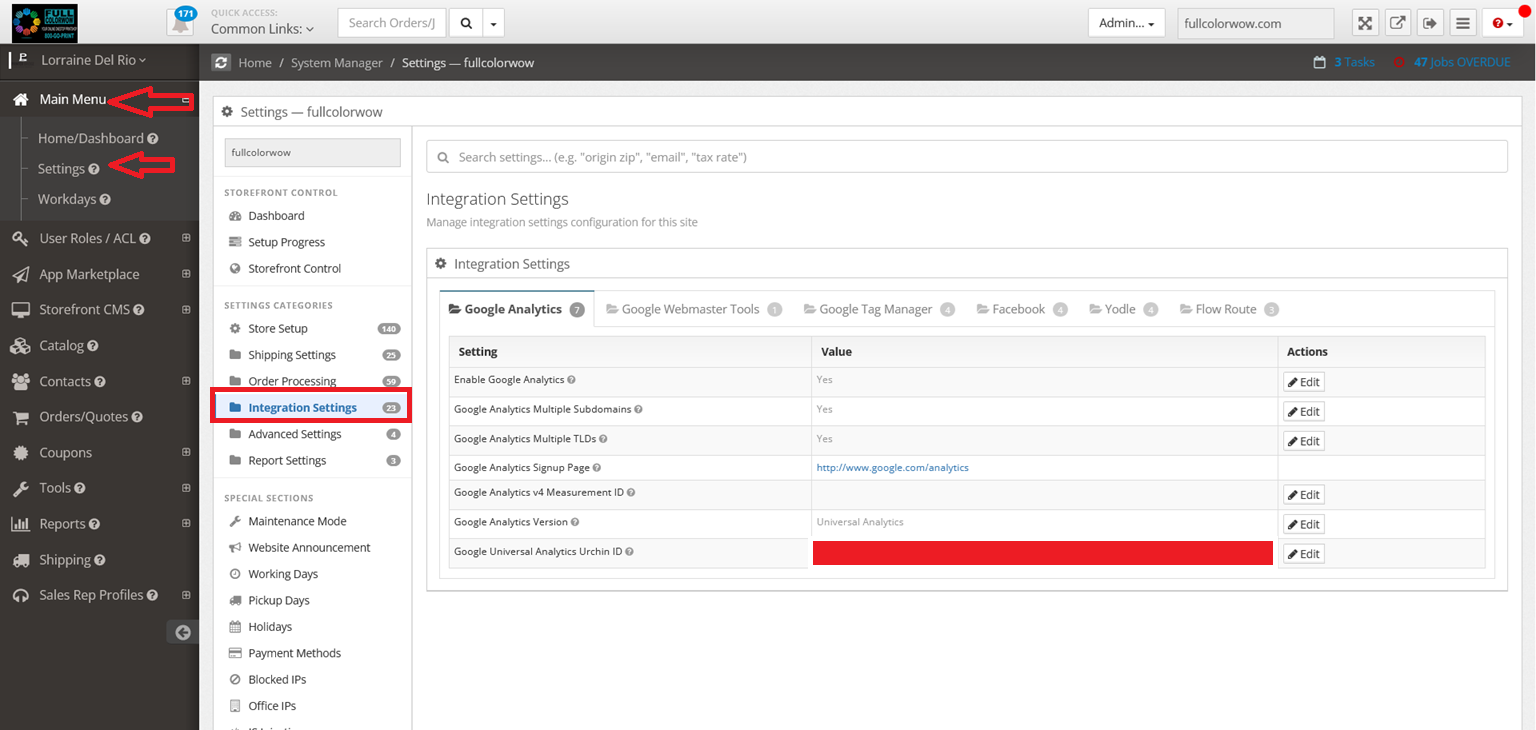This screenshot has width=1536, height=730.
Task: Switch to the Google Webmaster Tools tab
Action: [x=693, y=309]
